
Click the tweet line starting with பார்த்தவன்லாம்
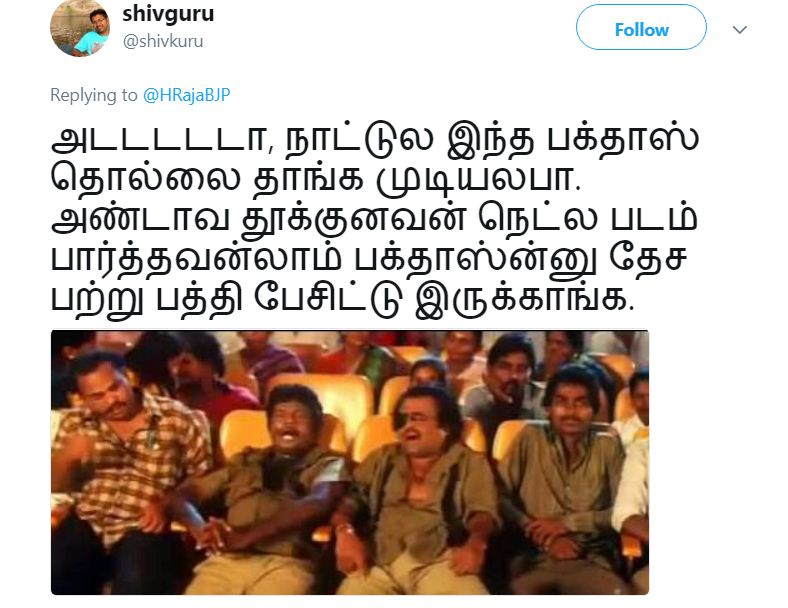tap(369, 259)
